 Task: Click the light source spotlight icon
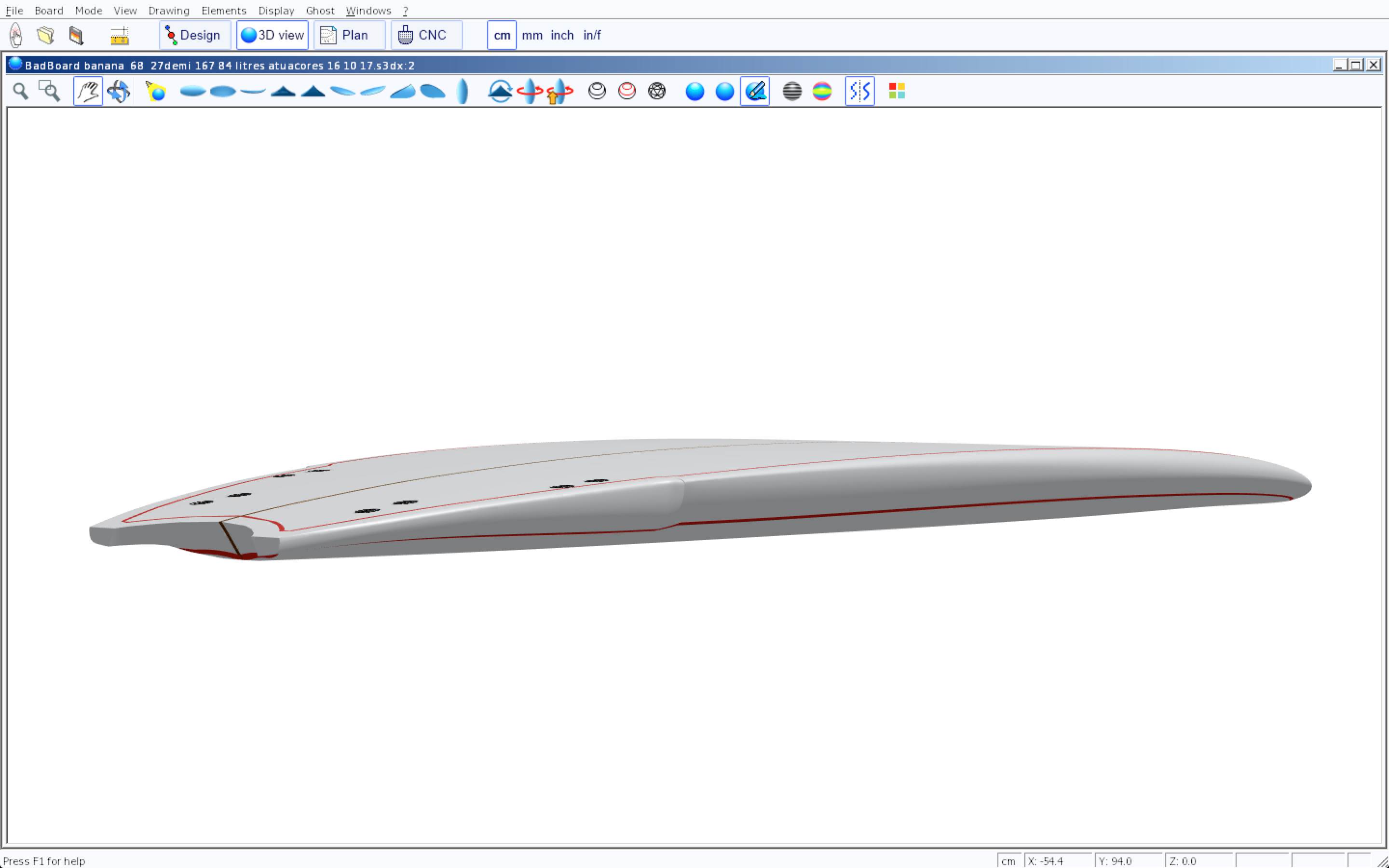point(156,91)
